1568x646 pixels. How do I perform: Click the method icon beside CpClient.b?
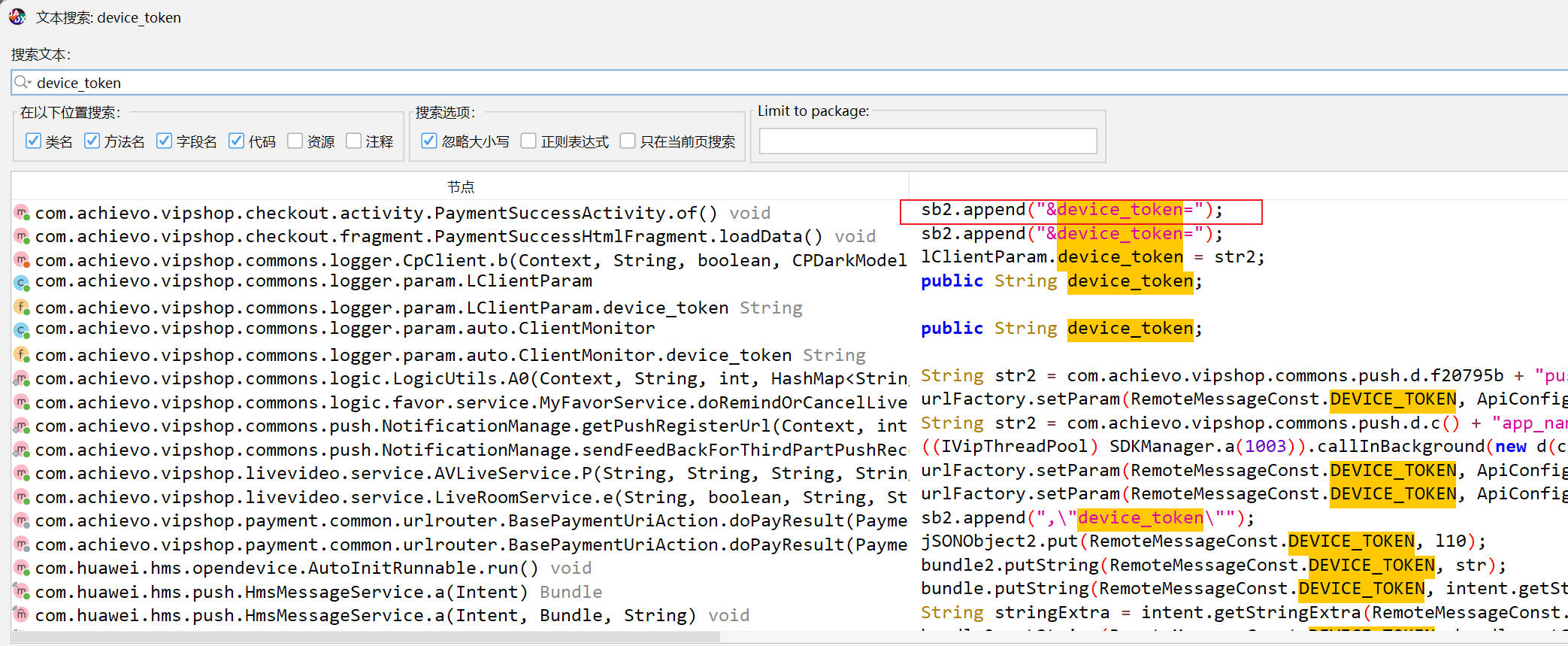tap(22, 260)
